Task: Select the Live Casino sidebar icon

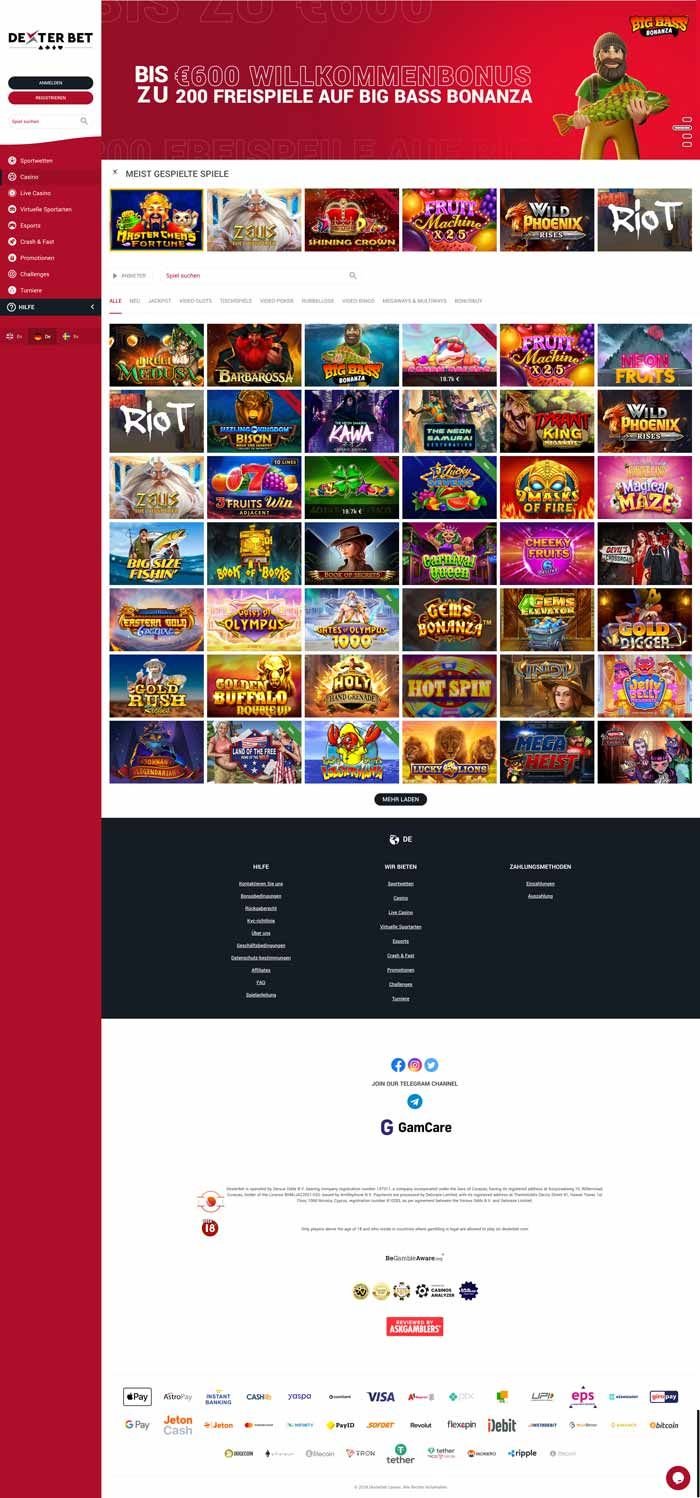Action: 12,193
